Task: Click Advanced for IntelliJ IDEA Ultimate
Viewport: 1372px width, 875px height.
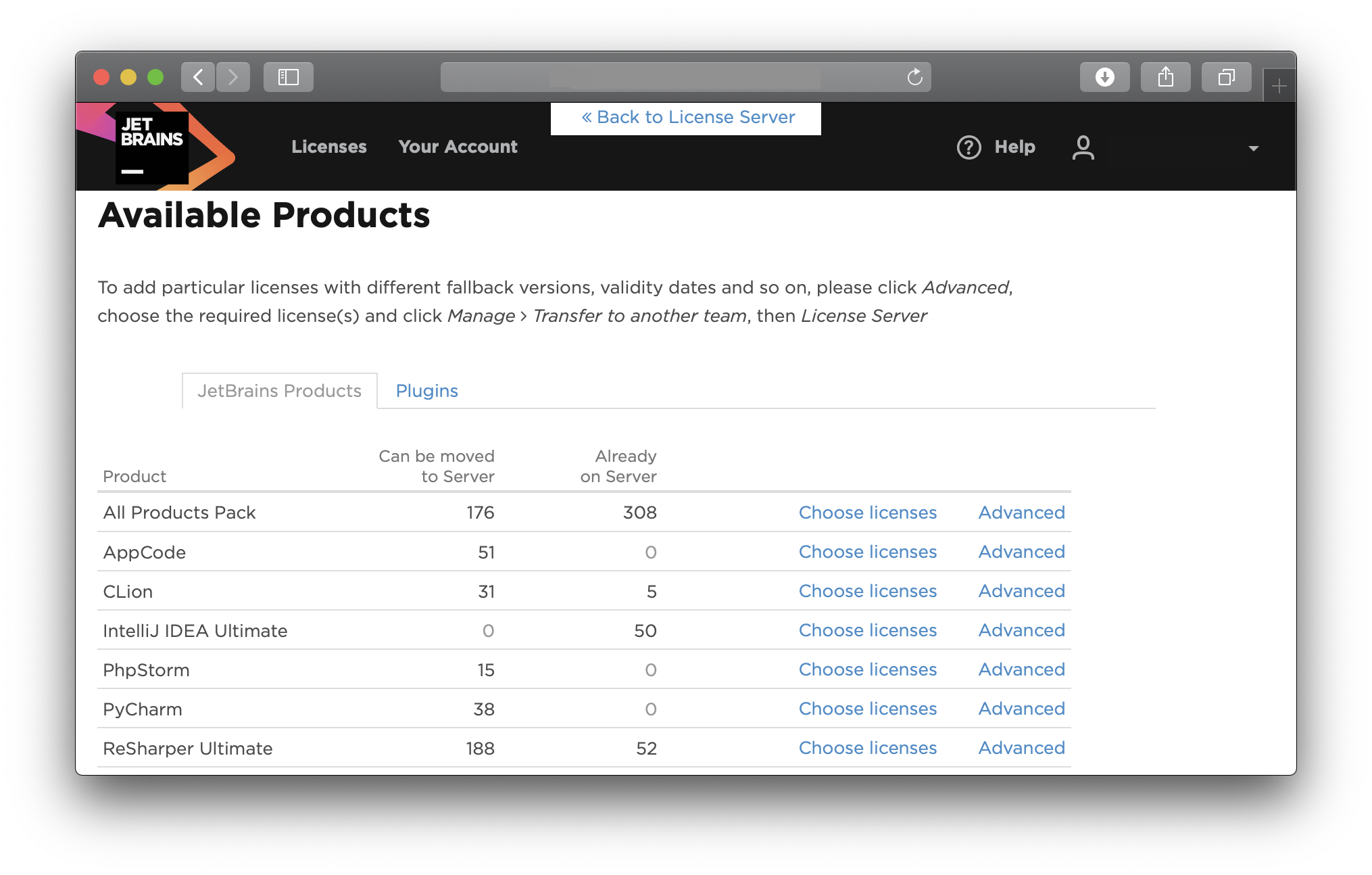Action: click(x=1021, y=629)
